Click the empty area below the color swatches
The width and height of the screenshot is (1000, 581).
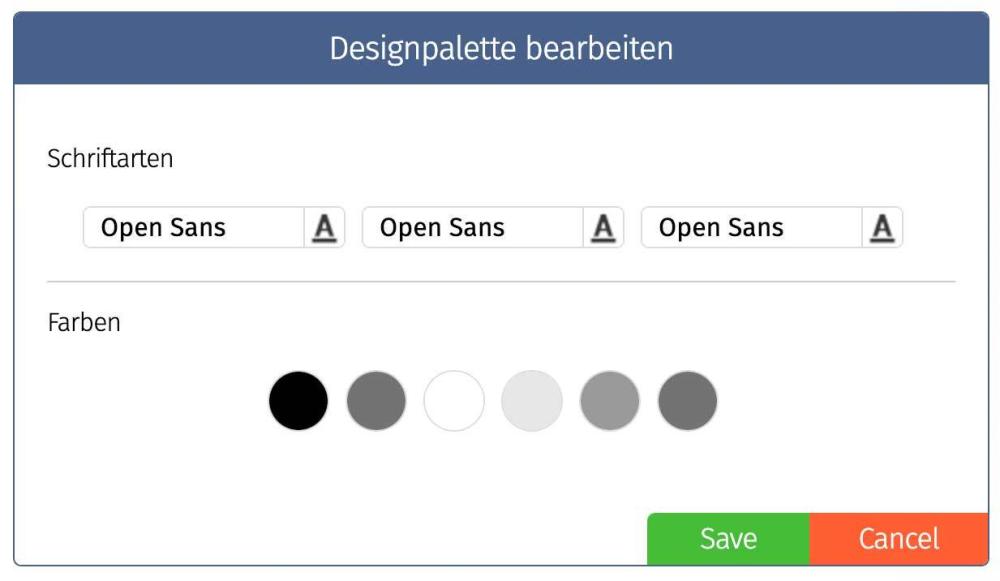coord(491,472)
